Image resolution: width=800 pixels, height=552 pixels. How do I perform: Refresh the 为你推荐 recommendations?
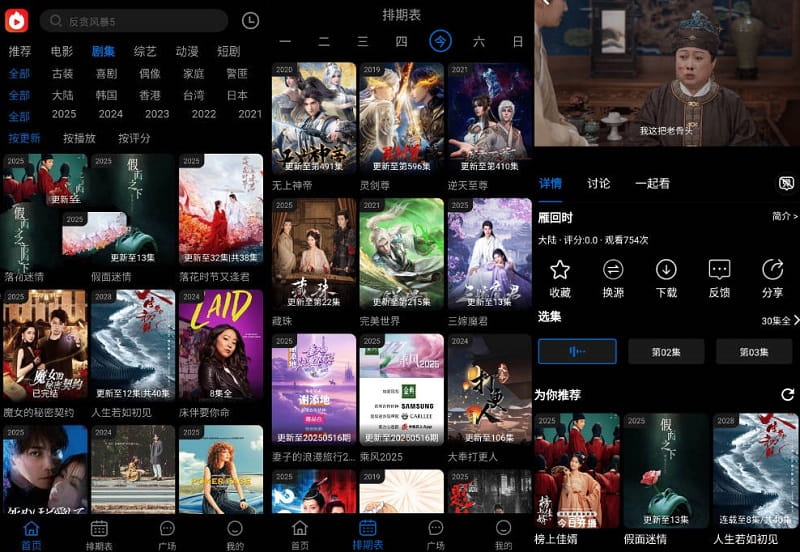point(787,394)
